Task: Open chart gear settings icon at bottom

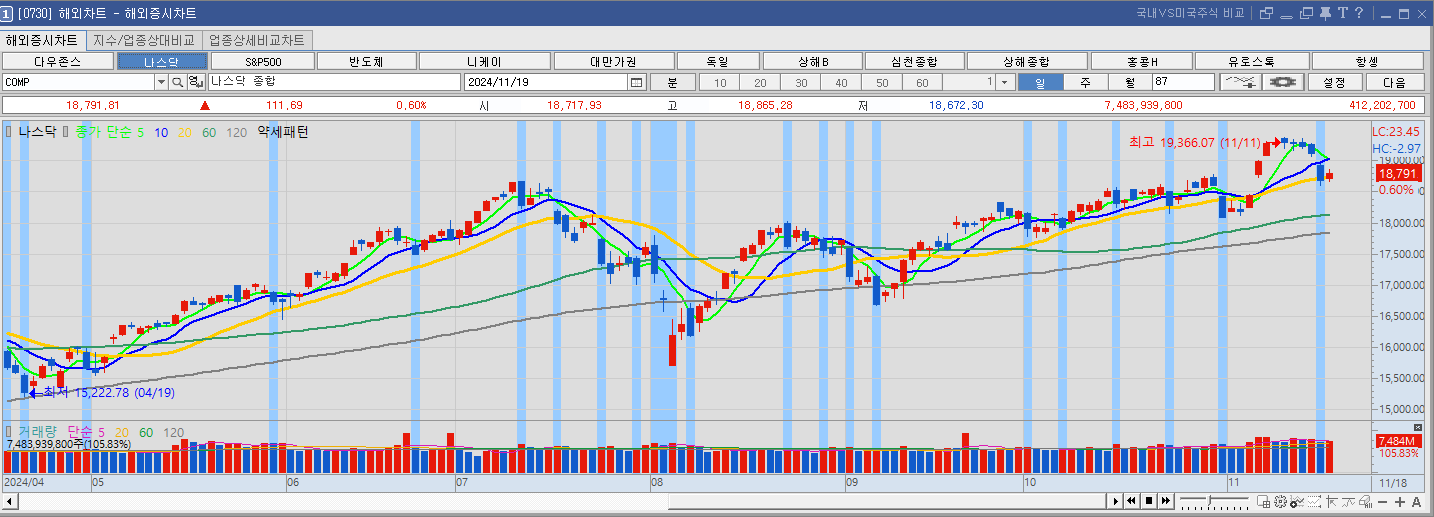Action: point(1280,501)
